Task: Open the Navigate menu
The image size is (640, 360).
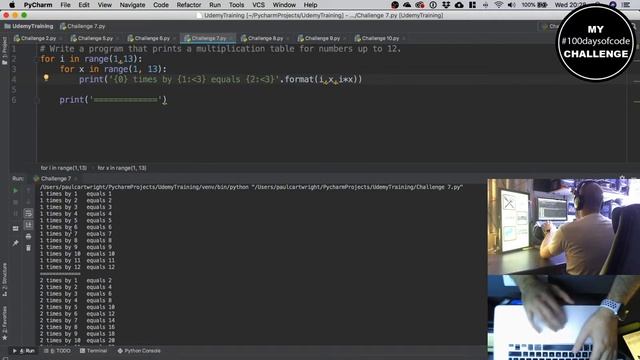Action: coord(132,5)
